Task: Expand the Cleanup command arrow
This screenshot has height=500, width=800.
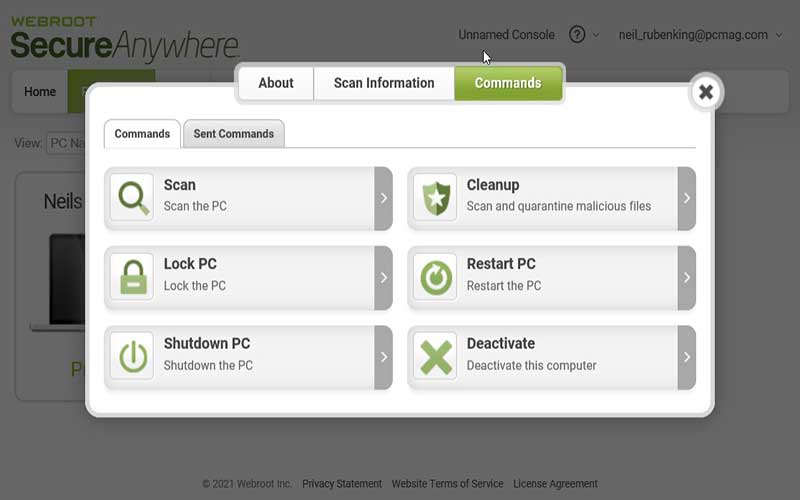Action: [x=686, y=198]
